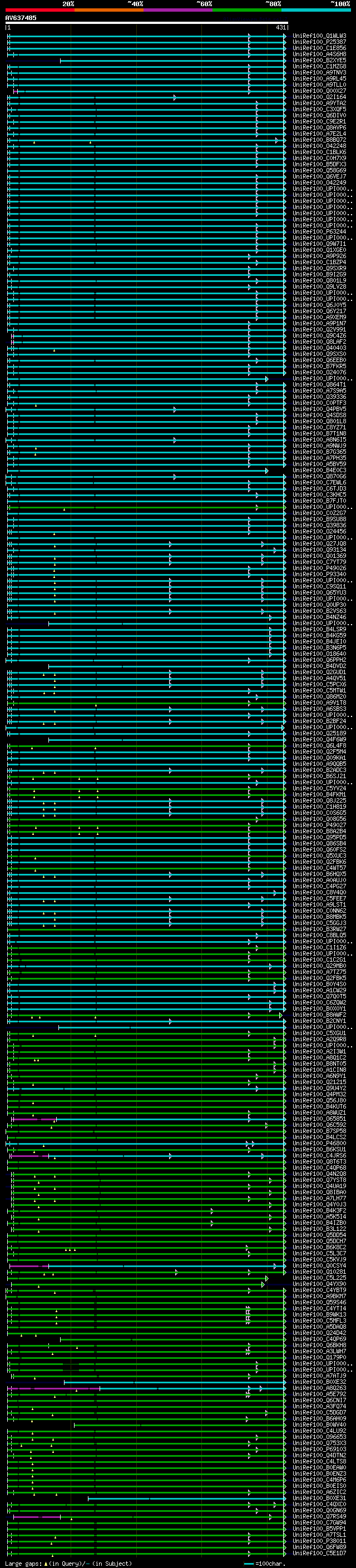Select label UniRef100_Q93134
This screenshot has width=356, height=1568.
[319, 549]
